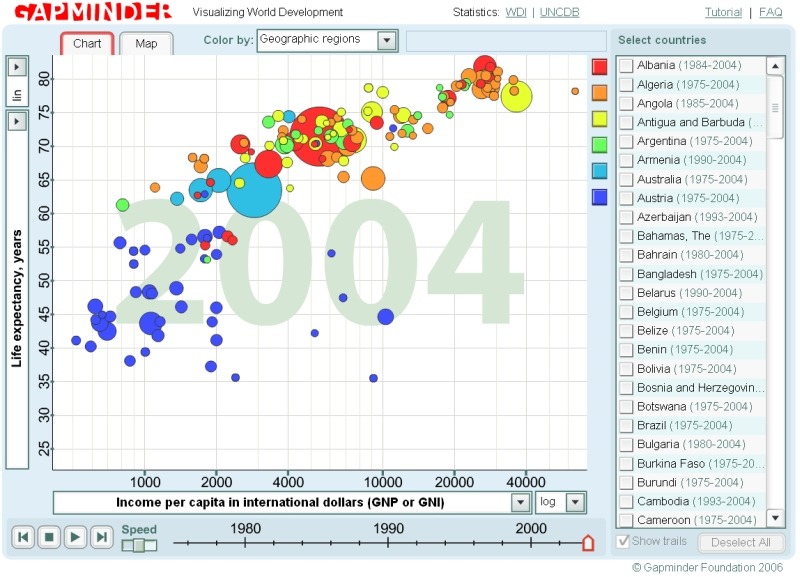Open the UNCDB statistics link
This screenshot has width=800, height=577.
pos(559,12)
